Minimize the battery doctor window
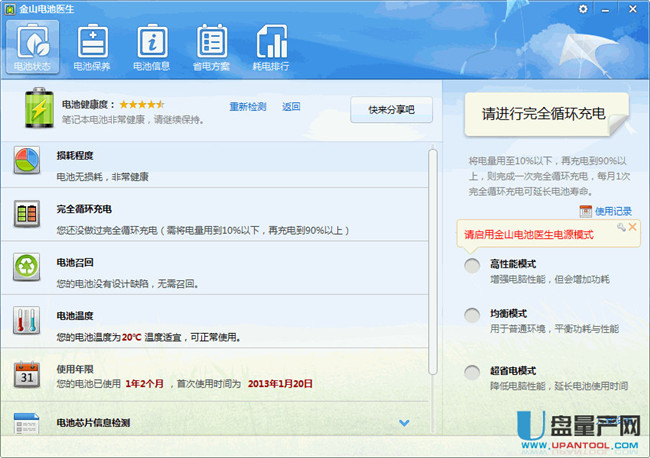This screenshot has height=458, width=650. (606, 10)
